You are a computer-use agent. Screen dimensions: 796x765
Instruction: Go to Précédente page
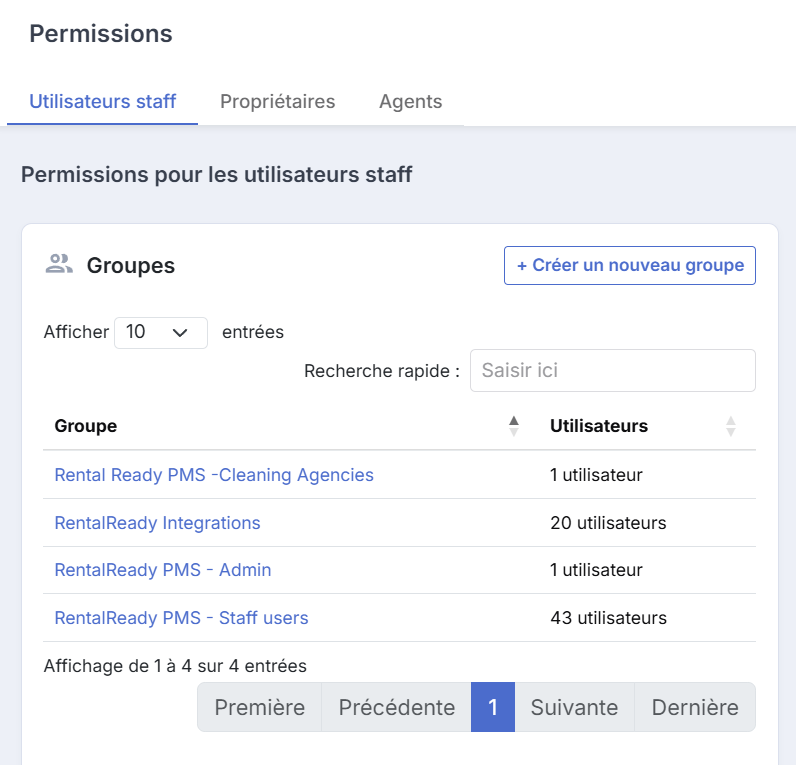tap(396, 707)
